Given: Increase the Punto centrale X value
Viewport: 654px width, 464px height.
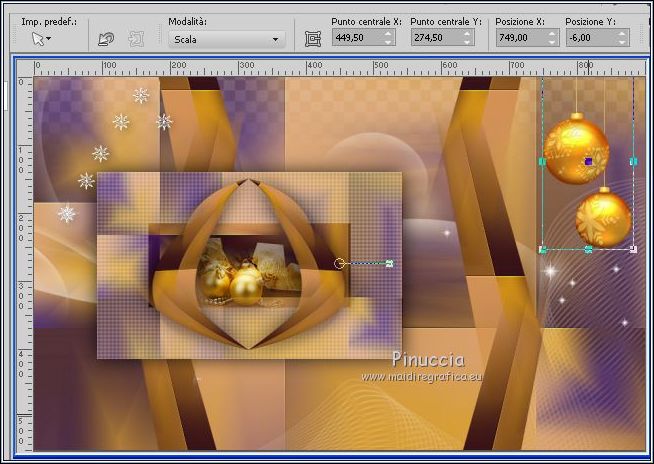Looking at the screenshot, I should pyautogui.click(x=389, y=33).
